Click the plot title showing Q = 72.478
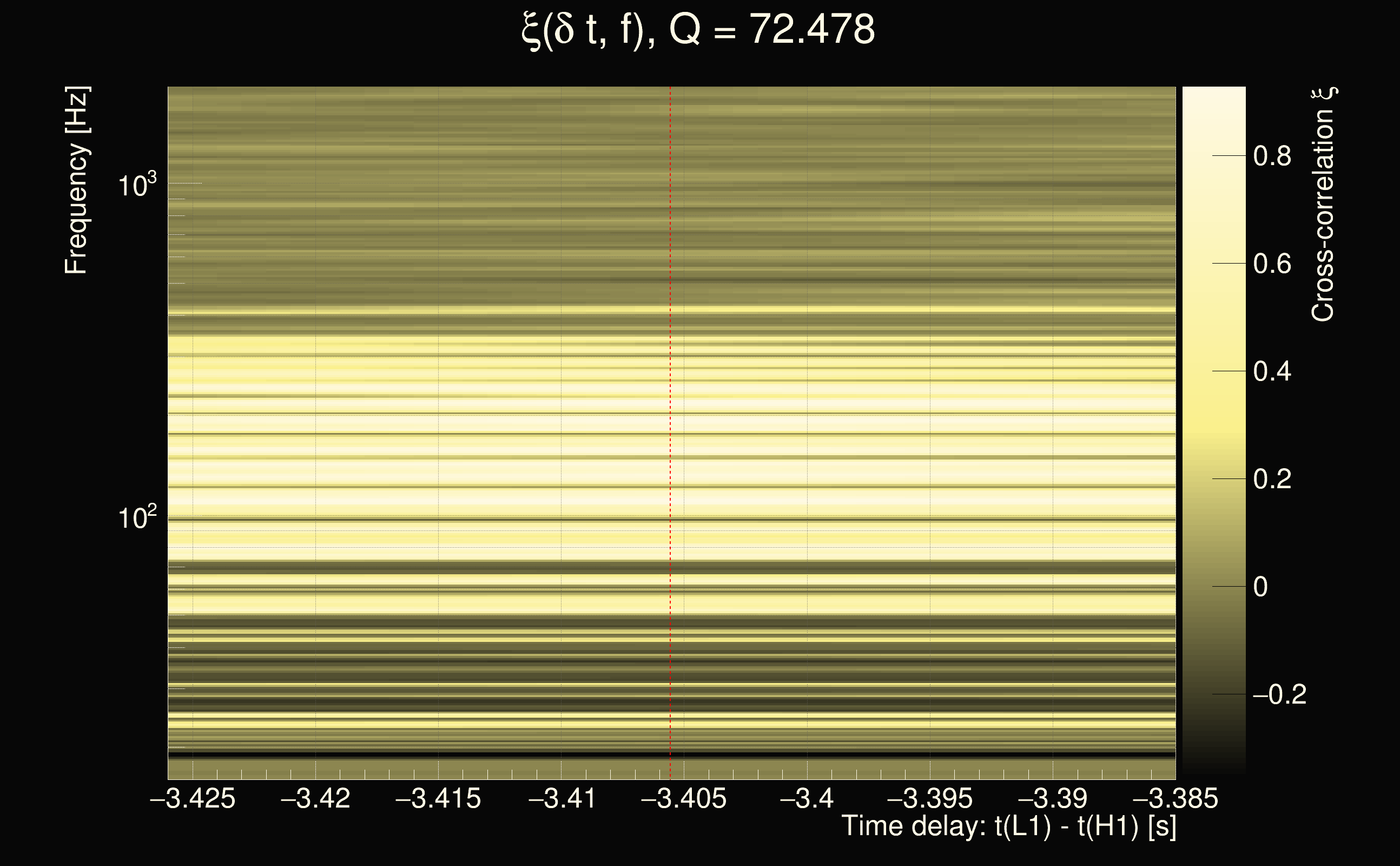This screenshot has height=866, width=1400. pos(698,30)
